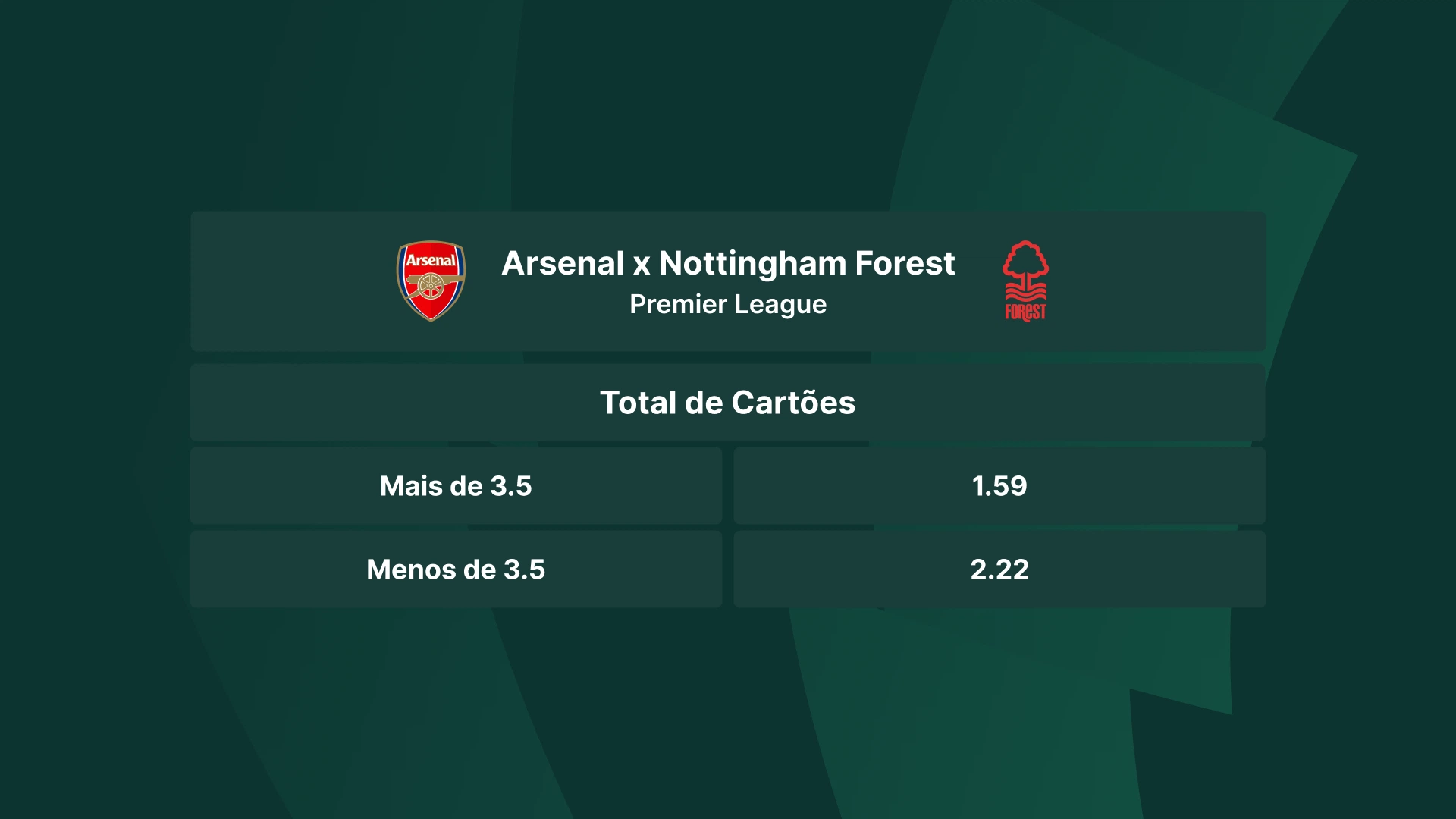Click the white Arsenal text on the crest
Viewport: 1456px width, 819px height.
pos(431,260)
